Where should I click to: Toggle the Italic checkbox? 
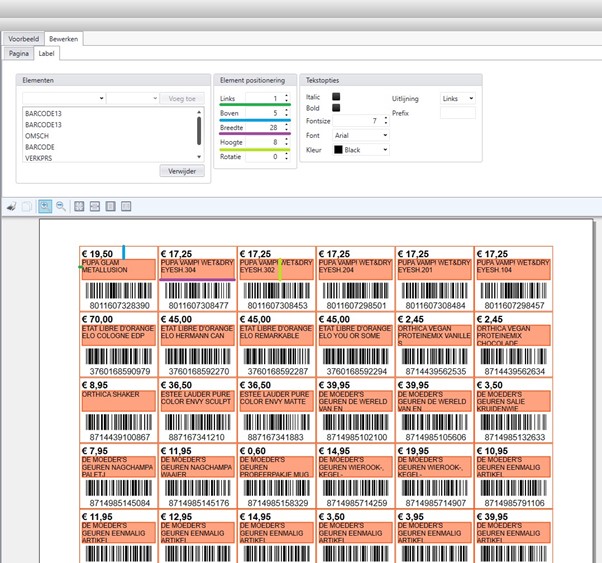(x=336, y=96)
